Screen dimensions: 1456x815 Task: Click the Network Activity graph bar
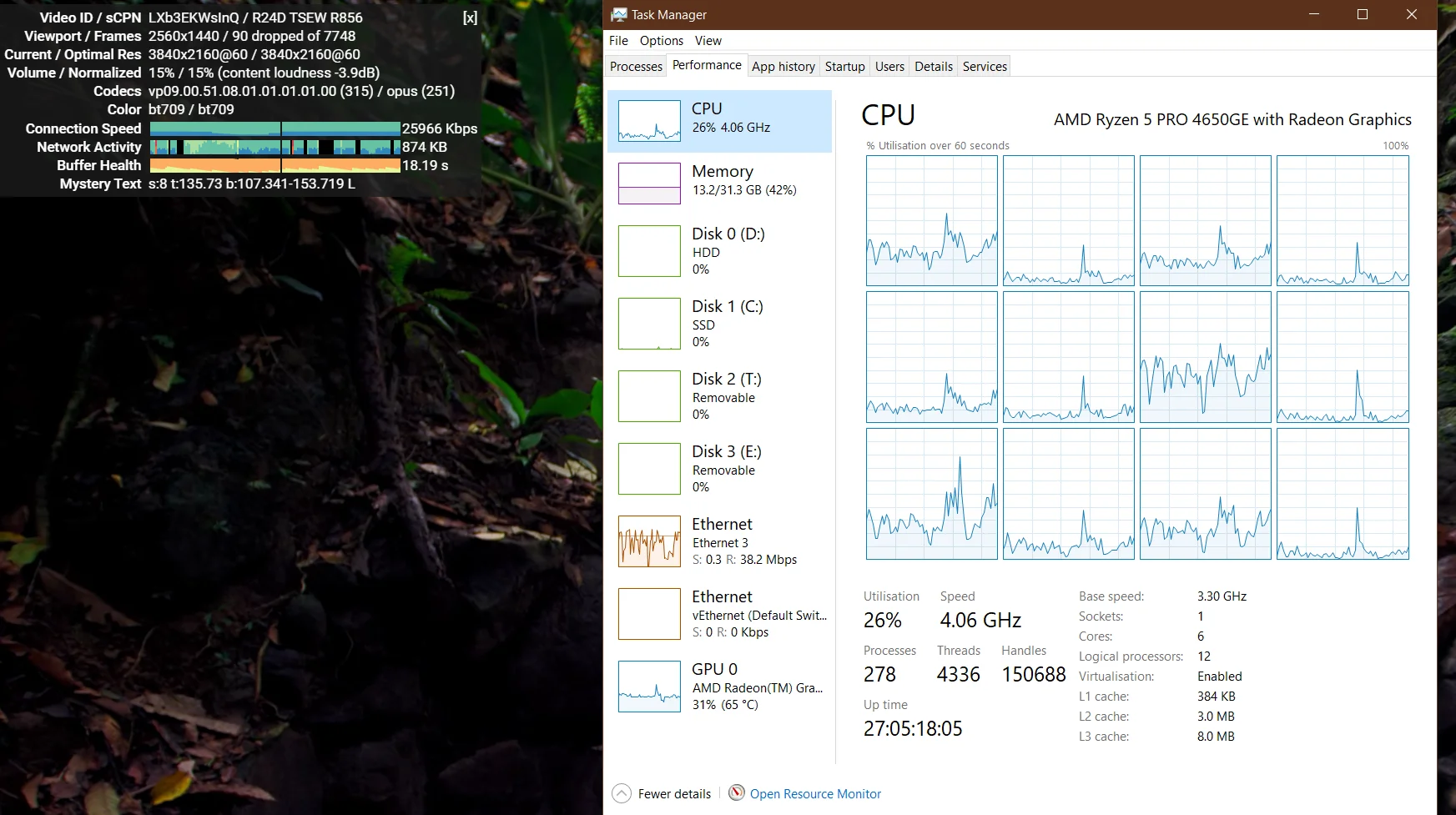tap(275, 147)
